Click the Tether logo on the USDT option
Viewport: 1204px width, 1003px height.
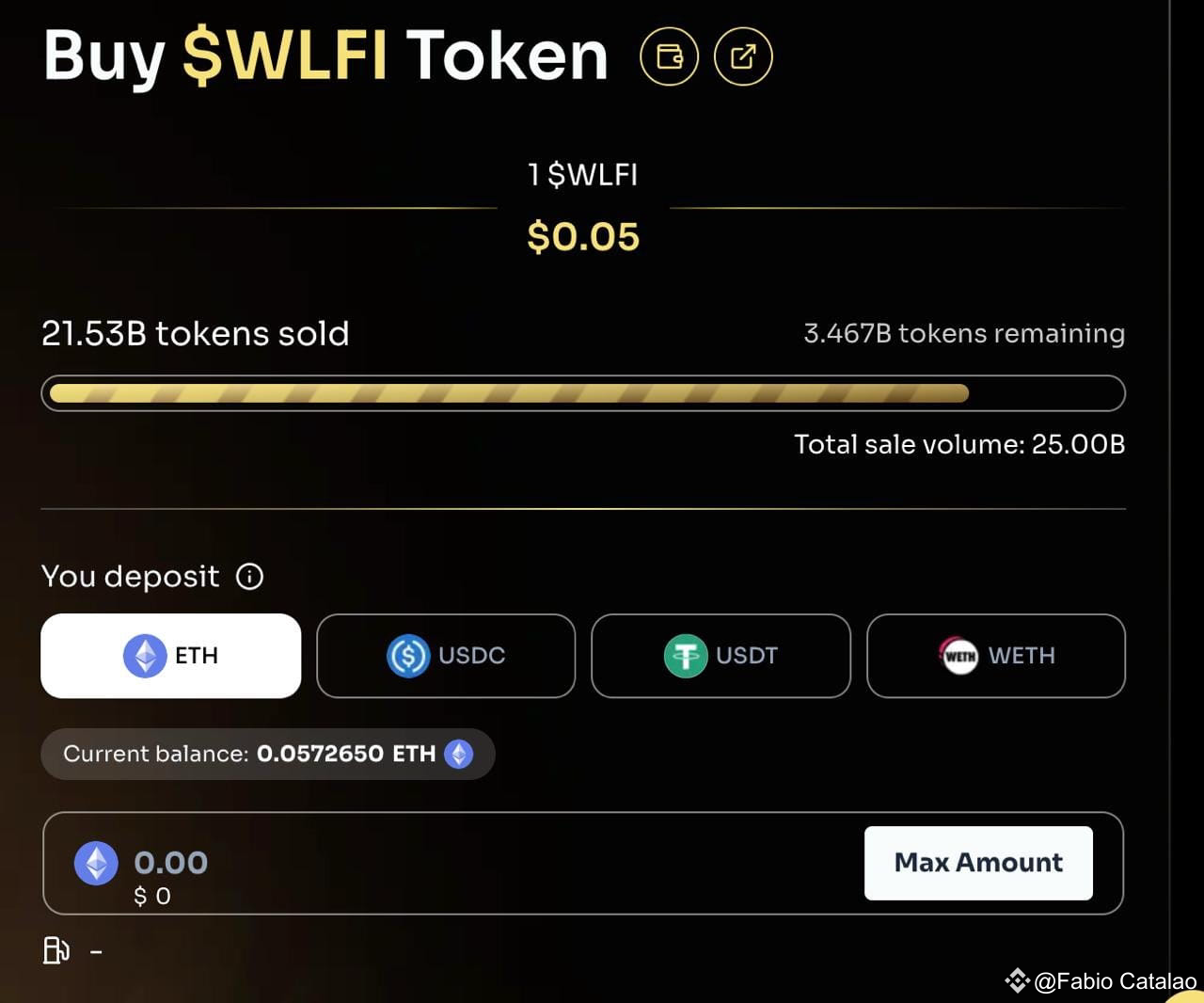(x=686, y=656)
